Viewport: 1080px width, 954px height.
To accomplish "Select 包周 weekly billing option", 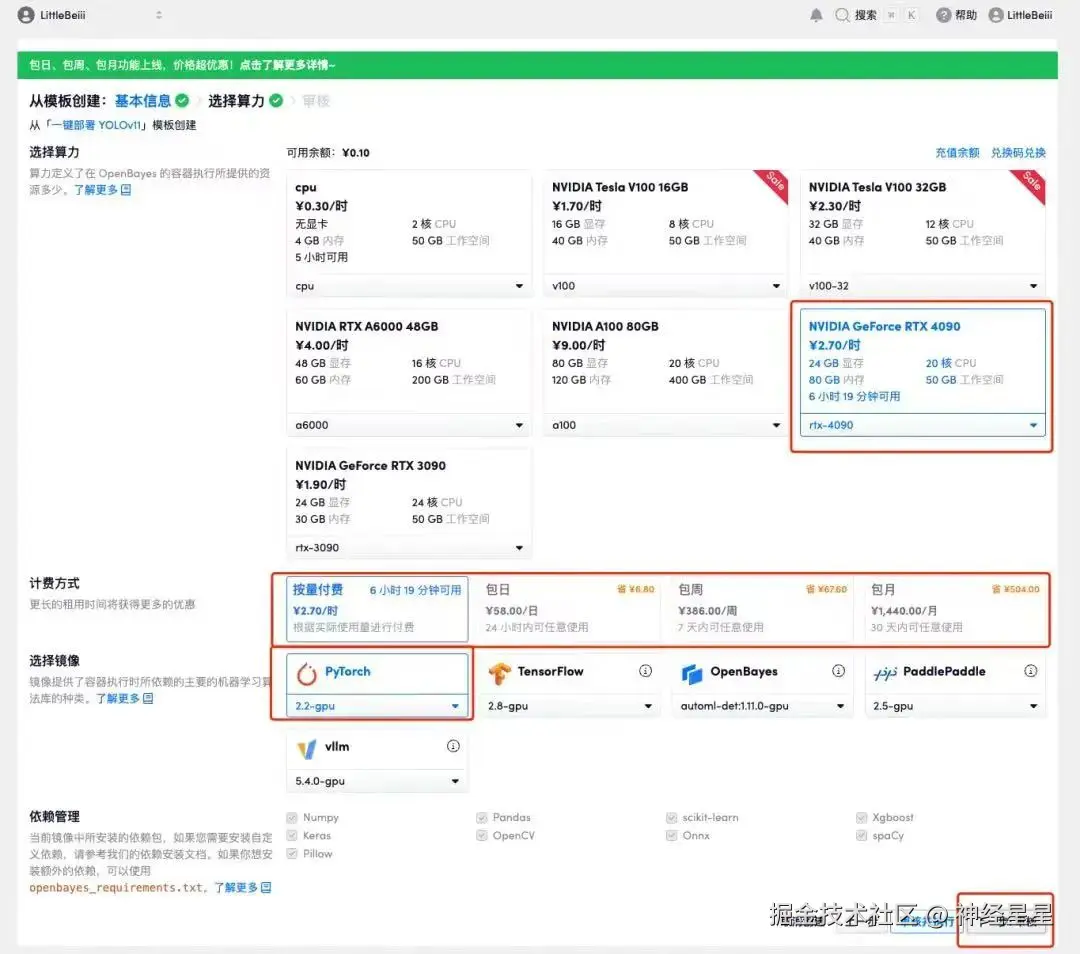I will [x=762, y=608].
